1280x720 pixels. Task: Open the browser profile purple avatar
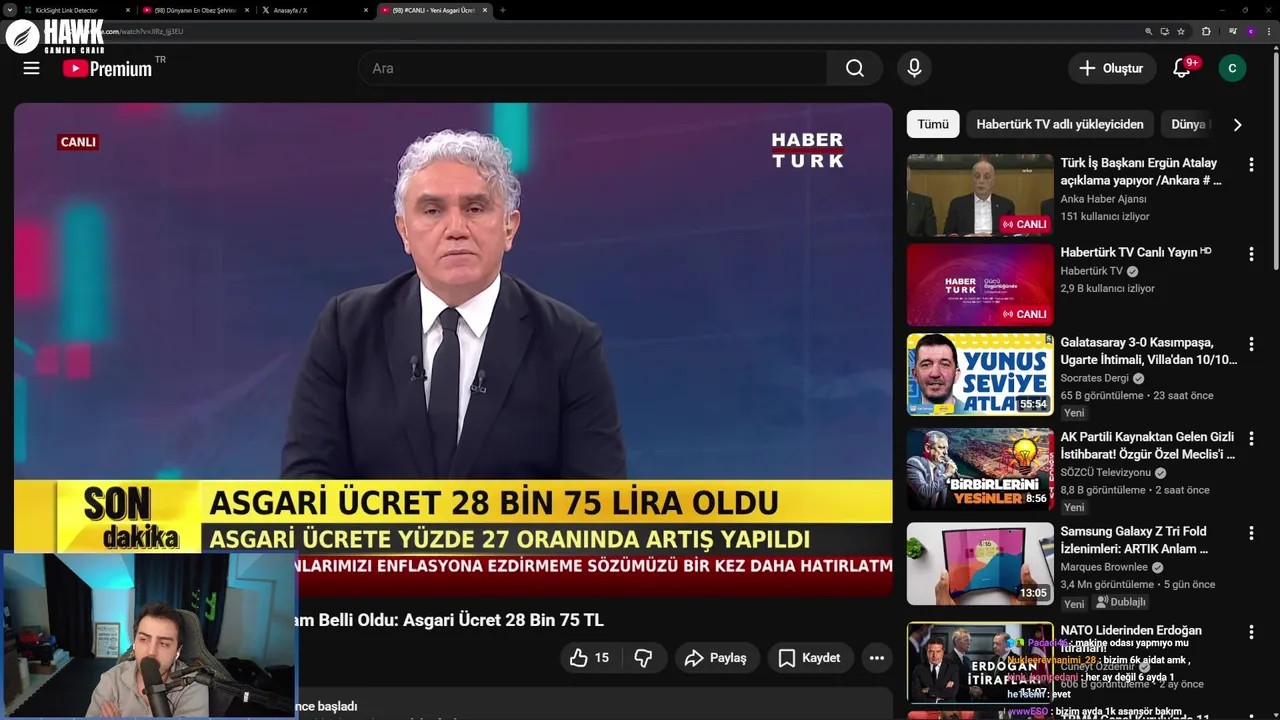[1250, 31]
